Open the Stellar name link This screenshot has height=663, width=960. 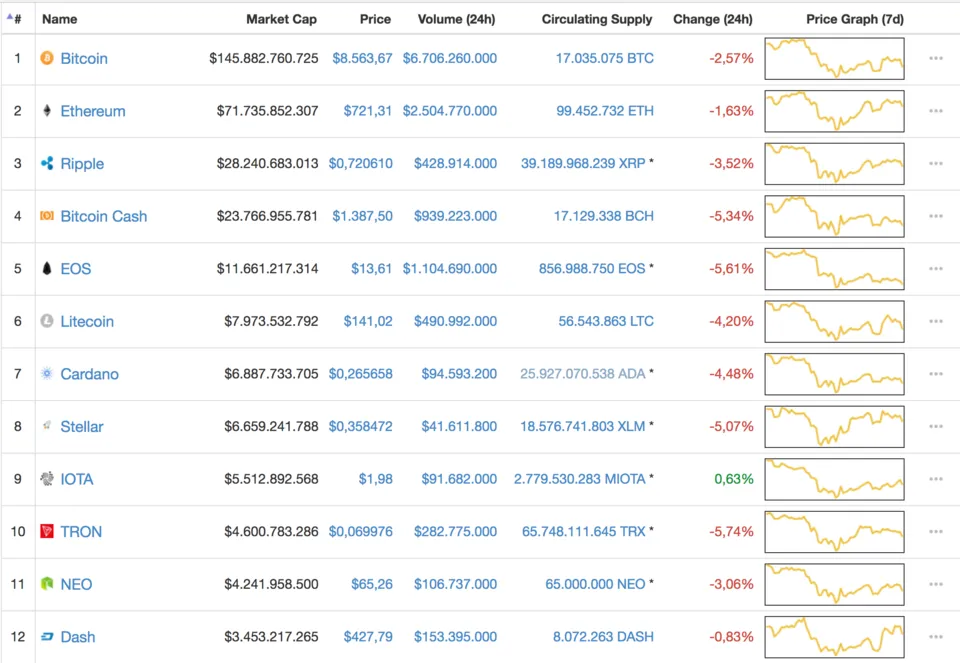point(81,427)
